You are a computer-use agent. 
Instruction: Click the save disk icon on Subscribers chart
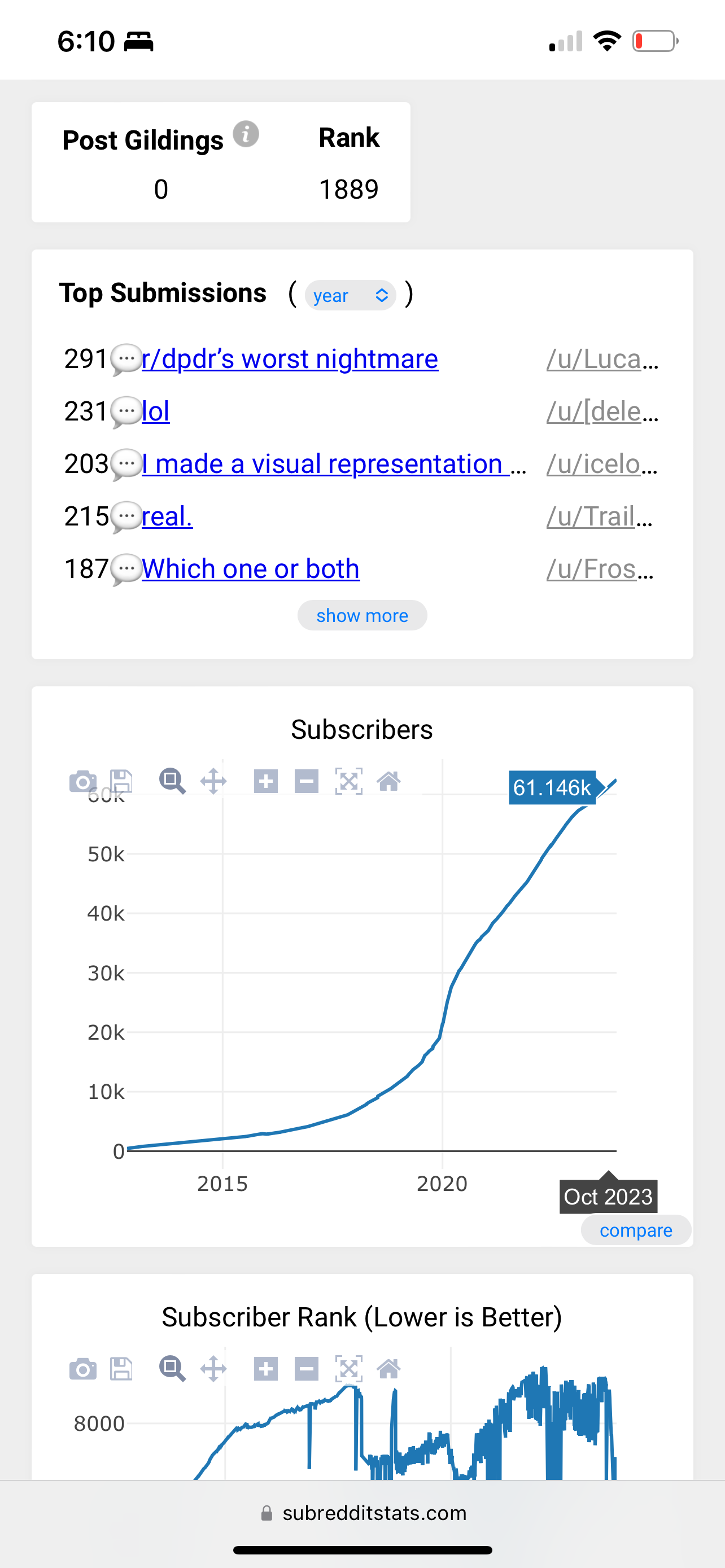click(121, 781)
